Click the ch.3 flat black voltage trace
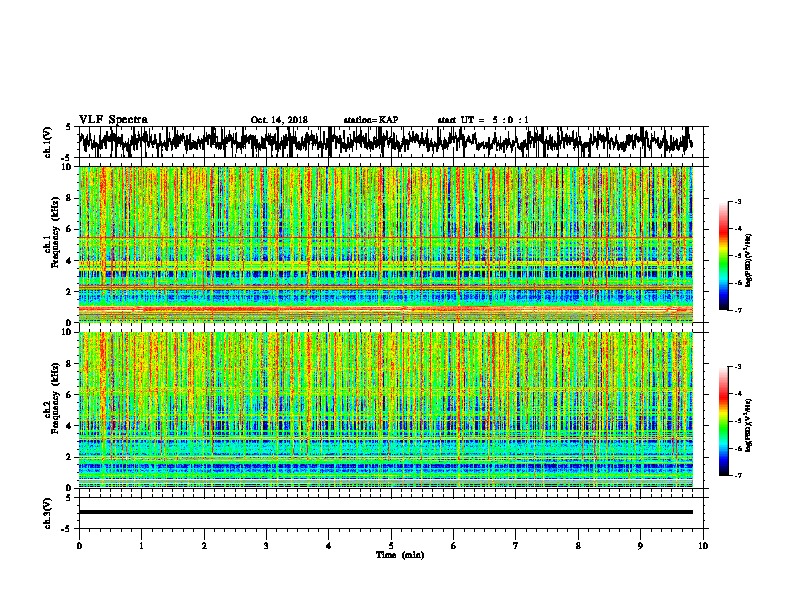This screenshot has width=792, height=612. tap(386, 512)
